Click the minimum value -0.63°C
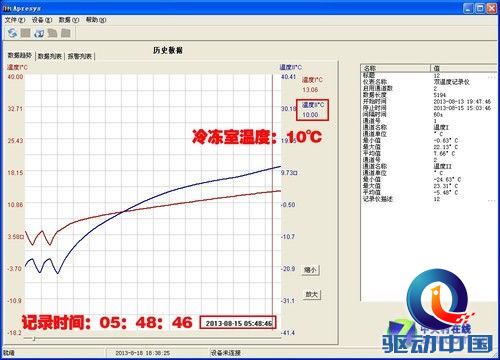The height and width of the screenshot is (360, 500). (x=446, y=140)
